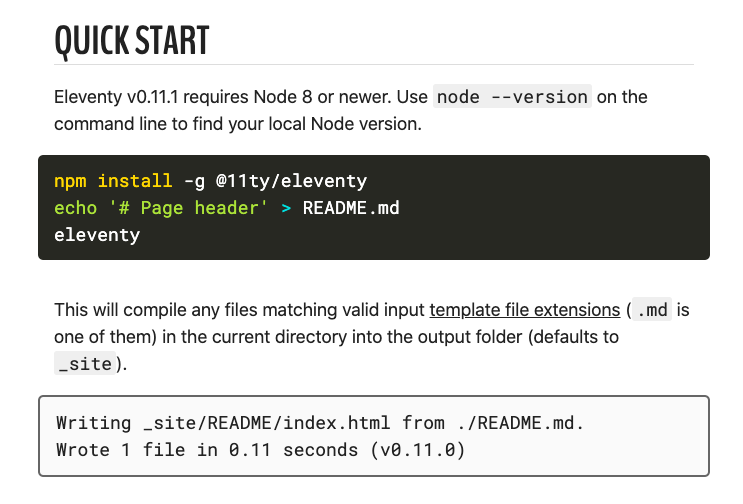Click the lone 'eleventy' command line
Image resolution: width=743 pixels, height=504 pixels.
(x=97, y=235)
